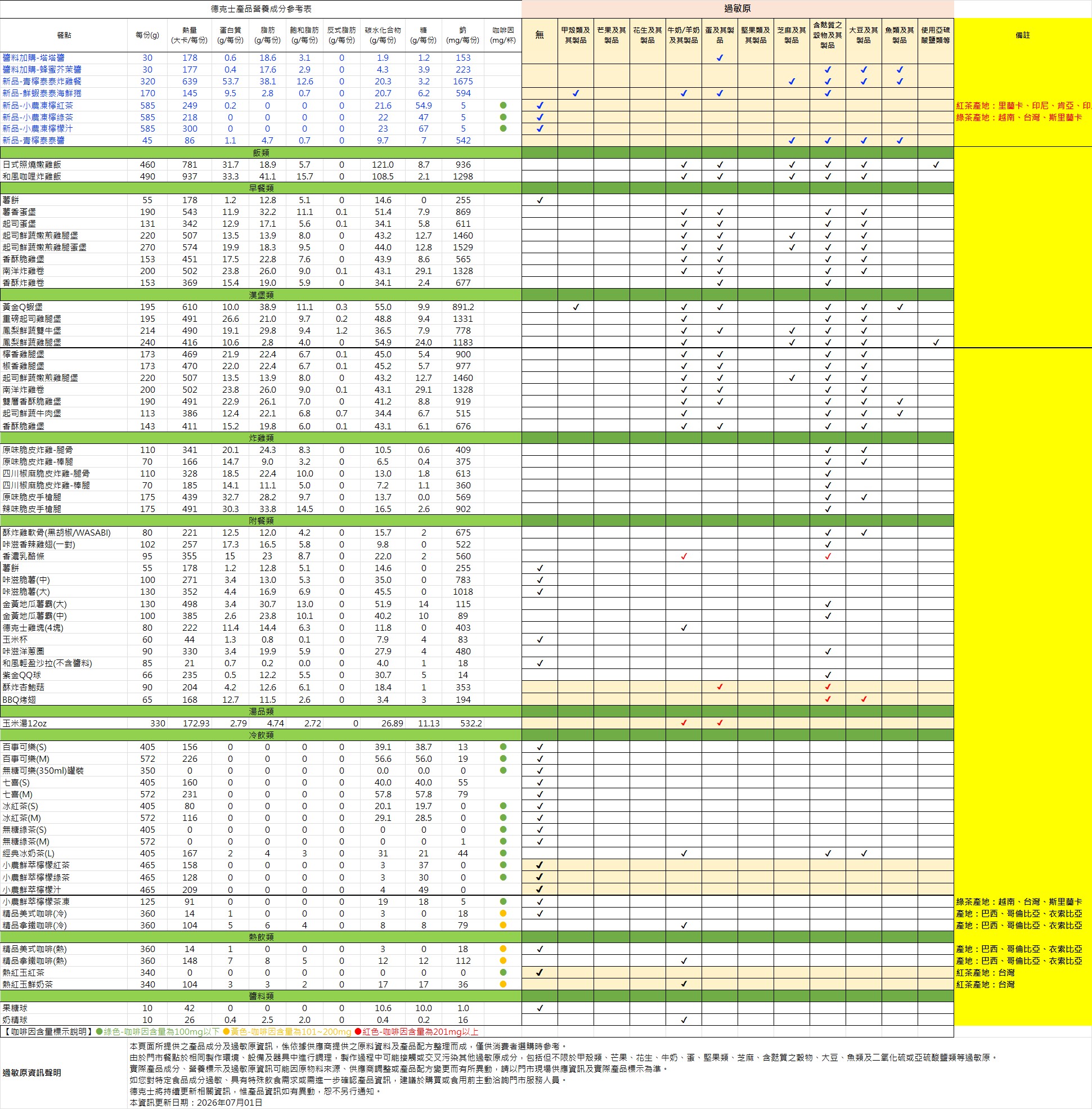Click the green caffeine dot for 新品-小農凍檸紅茶

[503, 106]
